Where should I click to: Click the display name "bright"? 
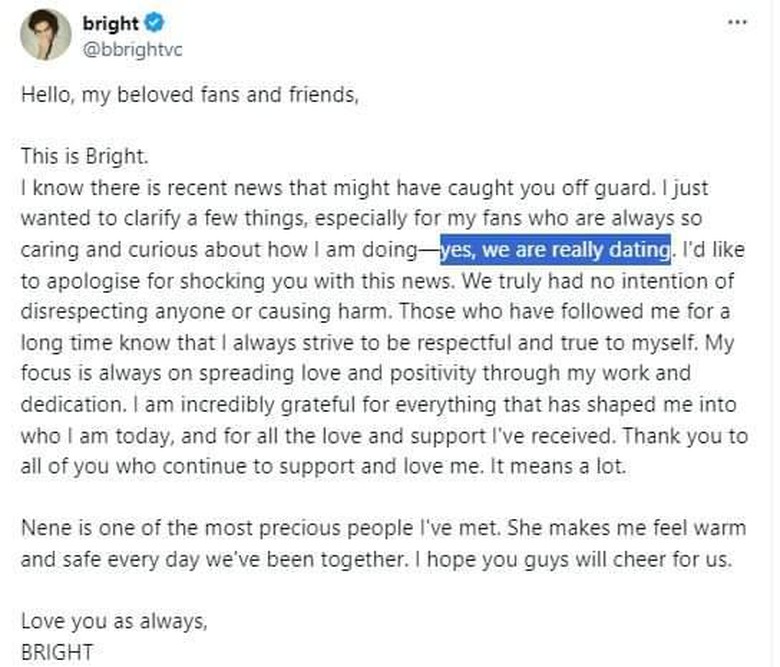point(112,23)
